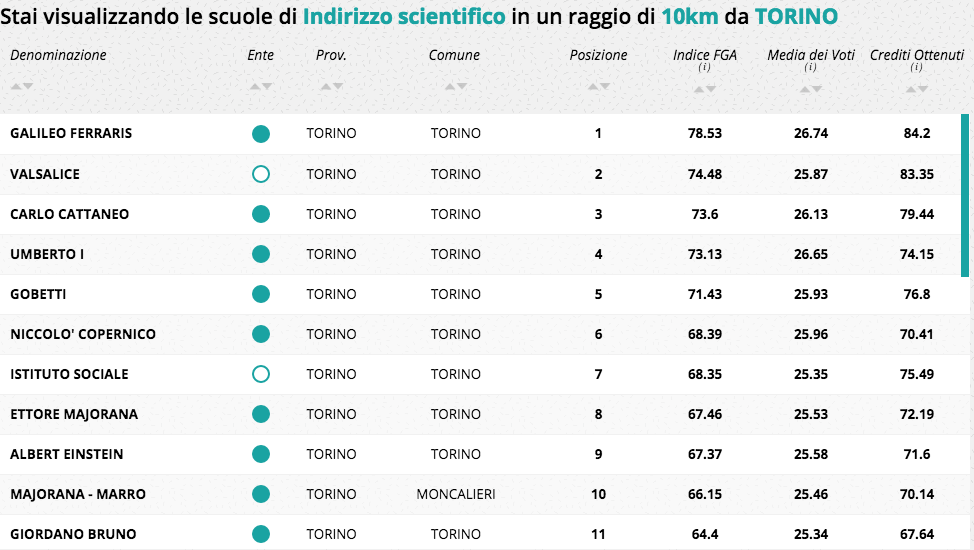Click the teal vertical scrollbar thumb
The height and width of the screenshot is (550, 974).
click(965, 195)
